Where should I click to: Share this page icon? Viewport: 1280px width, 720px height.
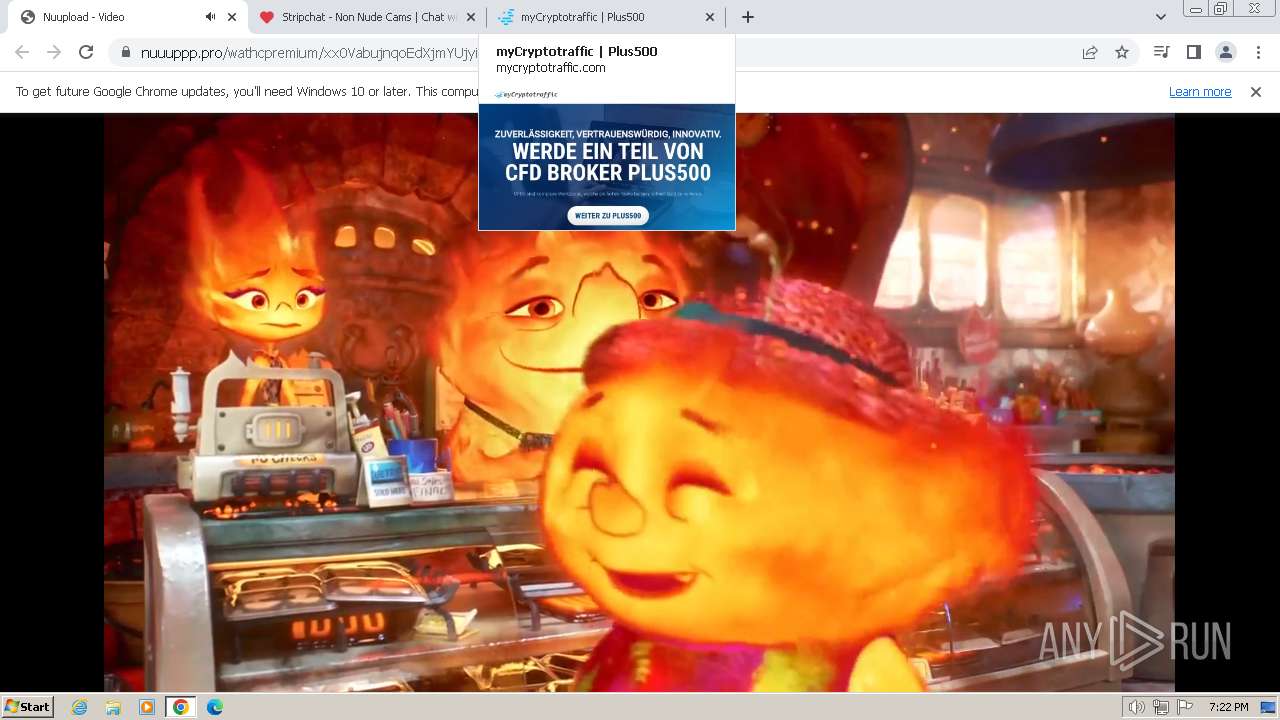tap(1090, 52)
